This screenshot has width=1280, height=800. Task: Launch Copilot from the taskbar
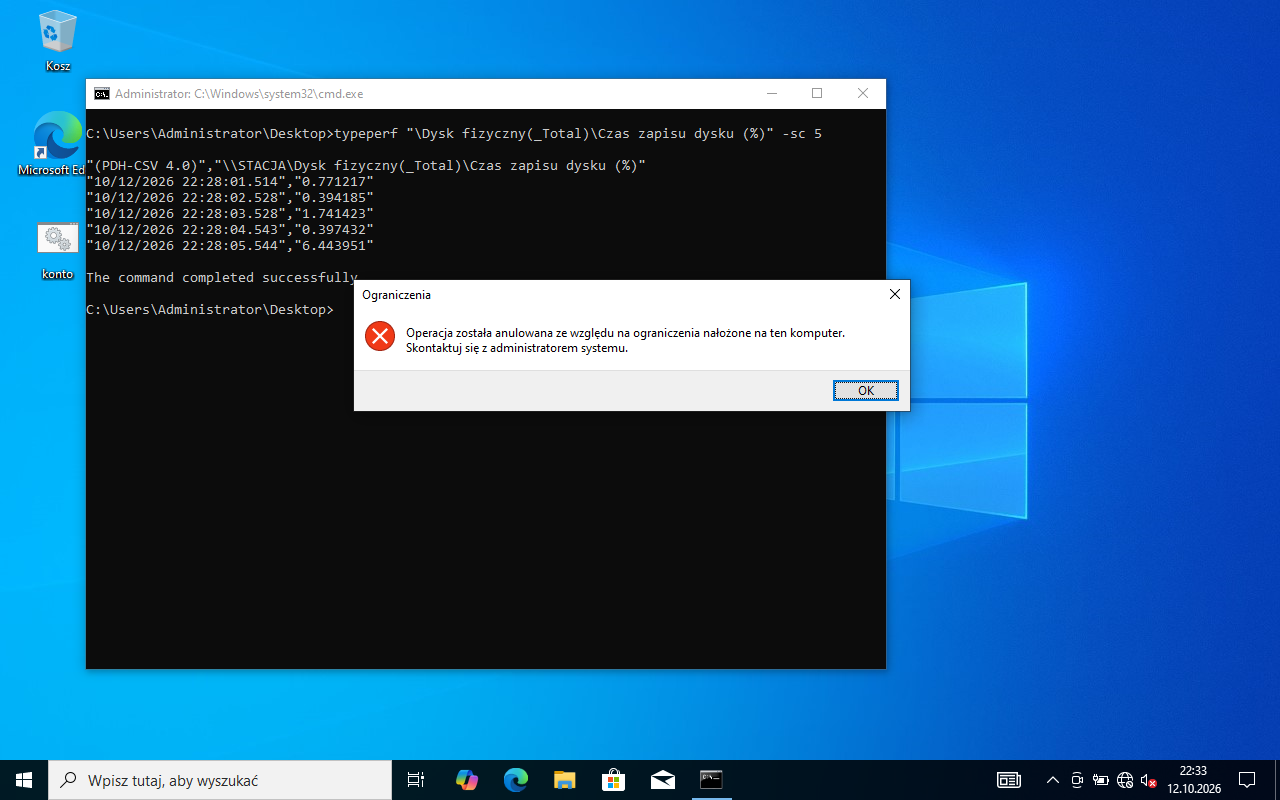pyautogui.click(x=467, y=780)
